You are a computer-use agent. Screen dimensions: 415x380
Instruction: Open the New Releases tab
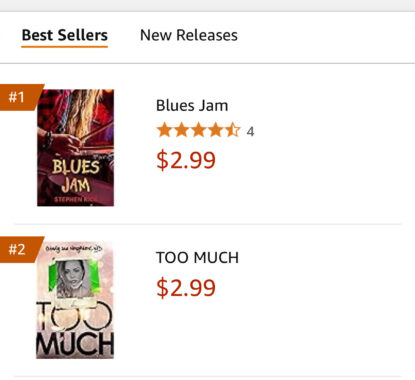click(x=189, y=35)
